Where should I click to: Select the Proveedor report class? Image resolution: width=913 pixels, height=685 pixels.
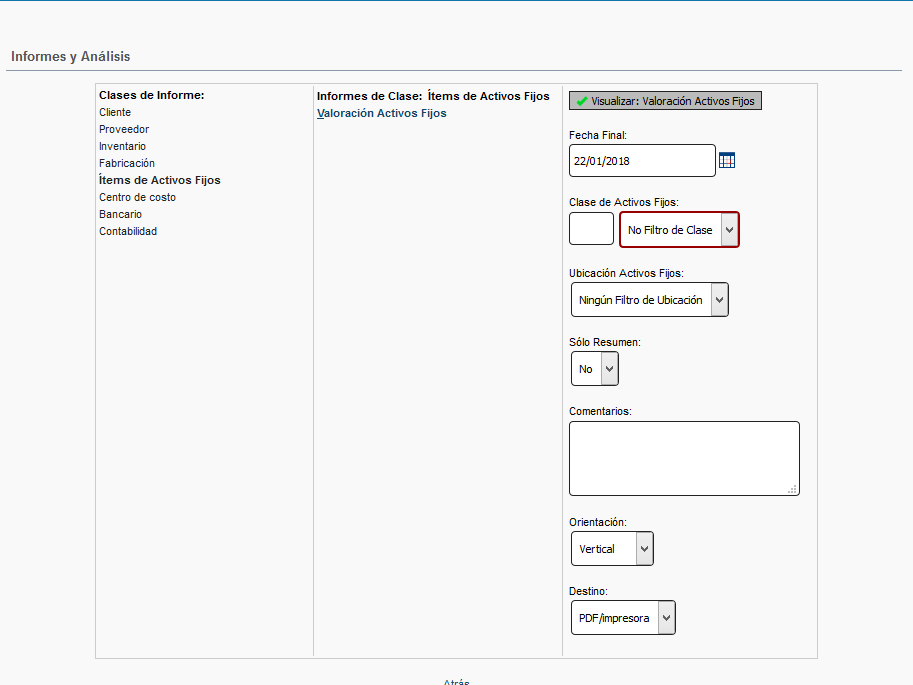[124, 129]
